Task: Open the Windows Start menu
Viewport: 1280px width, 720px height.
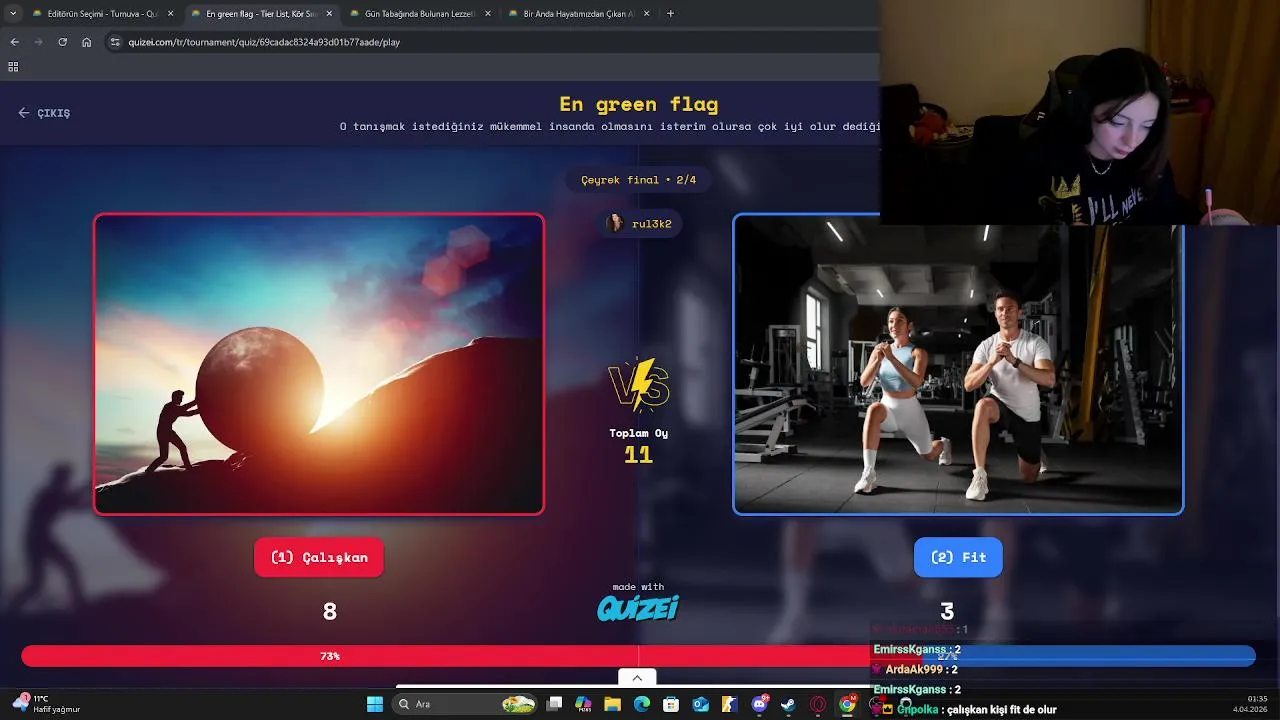Action: [x=374, y=704]
